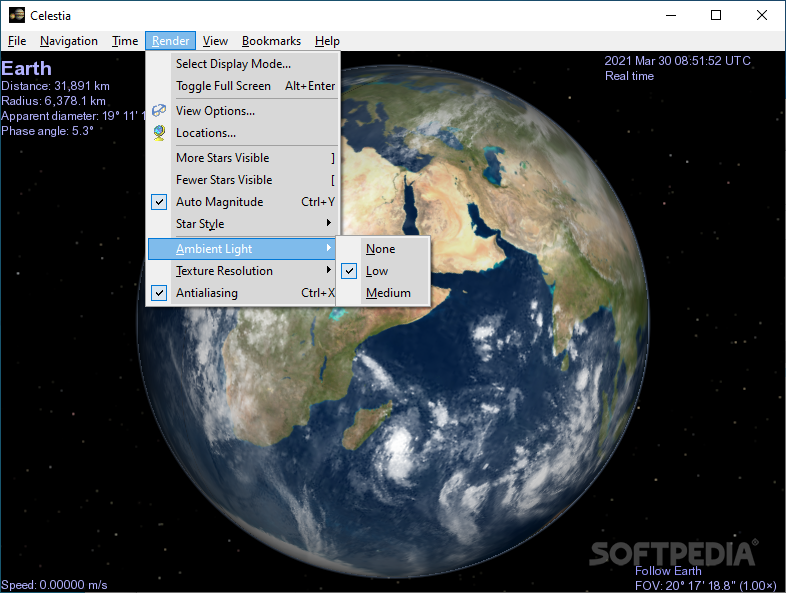
Task: Open the Bookmarks menu
Action: click(x=271, y=41)
